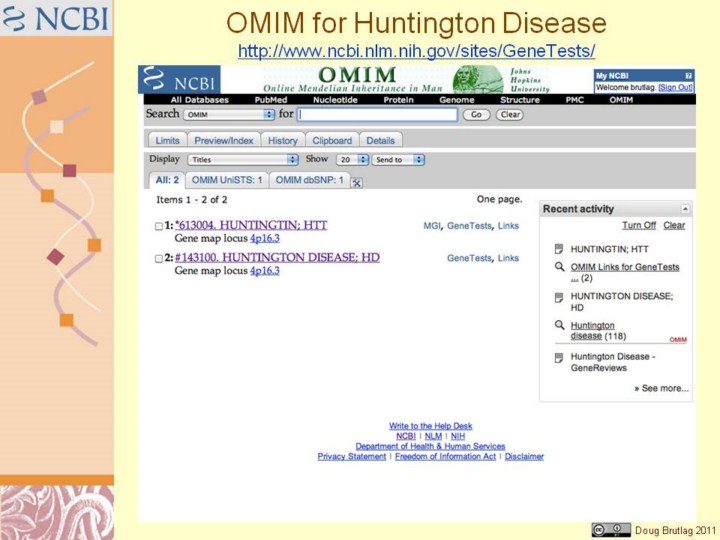
Task: Expand the Send to dropdown
Action: point(398,160)
